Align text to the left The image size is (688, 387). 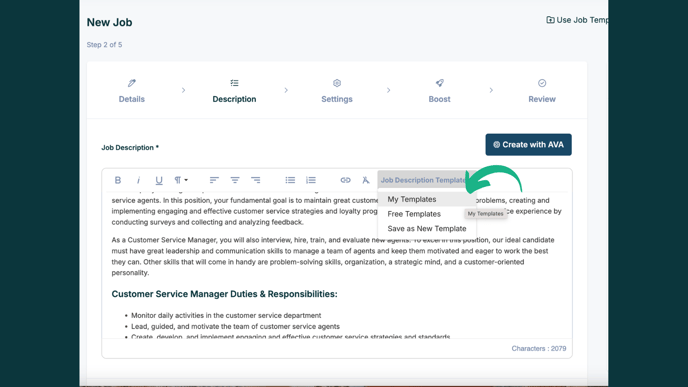[214, 180]
